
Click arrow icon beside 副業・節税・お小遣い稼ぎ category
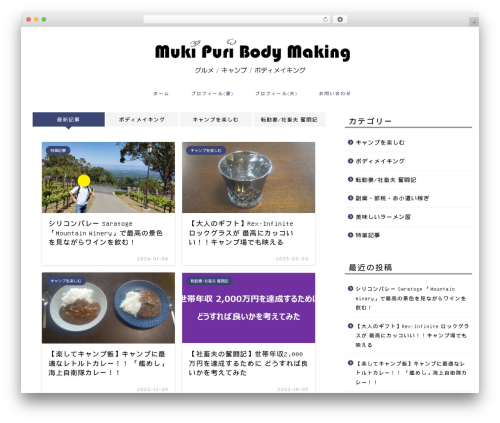[x=350, y=198]
